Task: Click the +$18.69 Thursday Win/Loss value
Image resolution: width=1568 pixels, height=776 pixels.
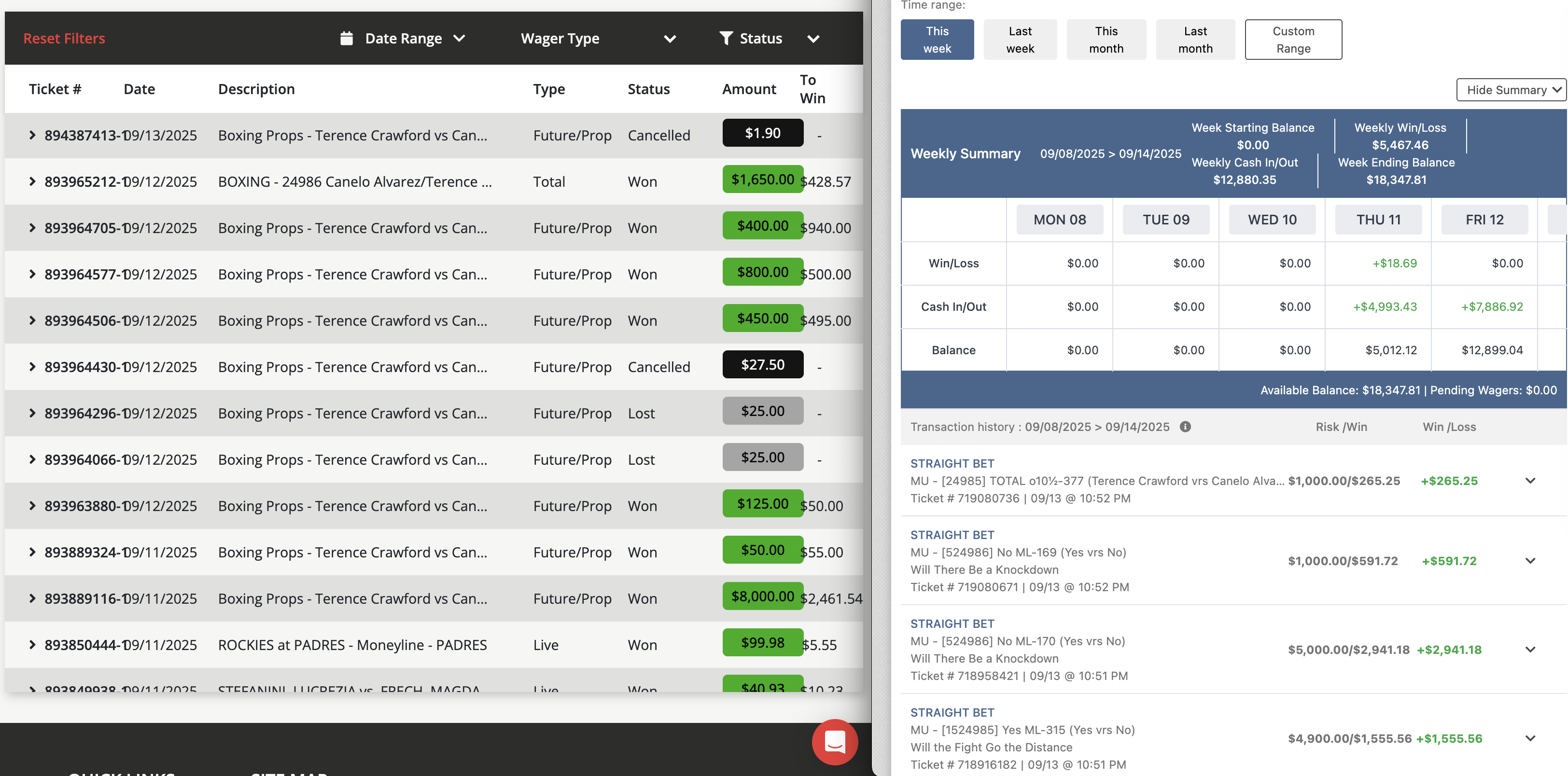Action: click(1394, 263)
